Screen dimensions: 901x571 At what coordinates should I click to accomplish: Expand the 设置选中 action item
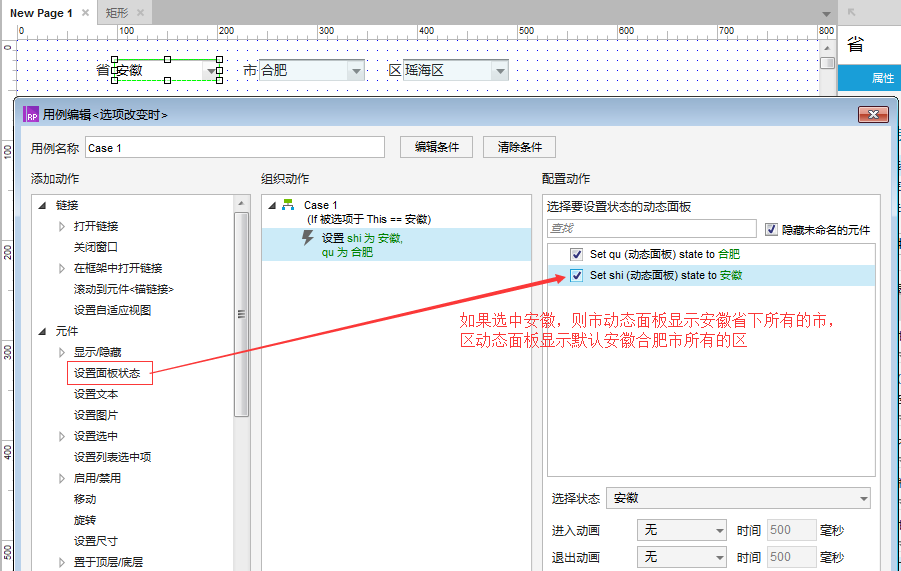[x=62, y=437]
